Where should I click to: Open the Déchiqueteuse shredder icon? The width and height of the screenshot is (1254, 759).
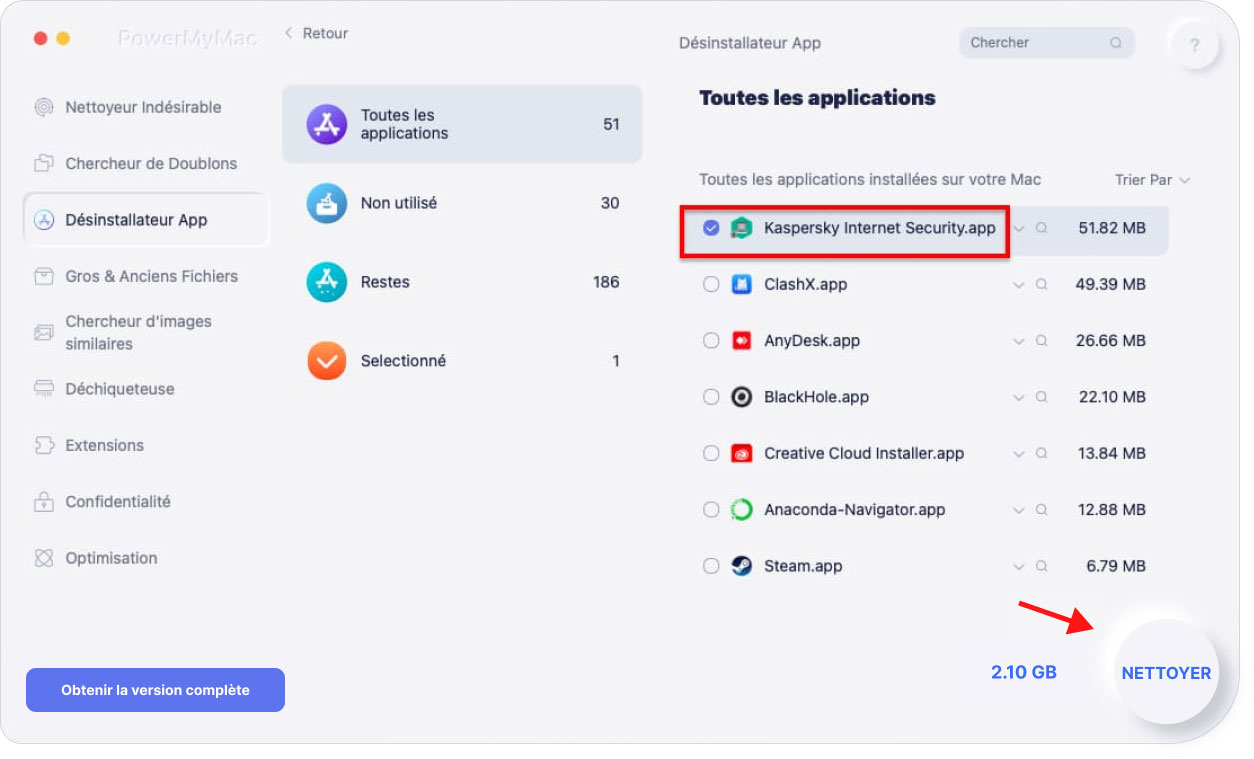coord(43,389)
